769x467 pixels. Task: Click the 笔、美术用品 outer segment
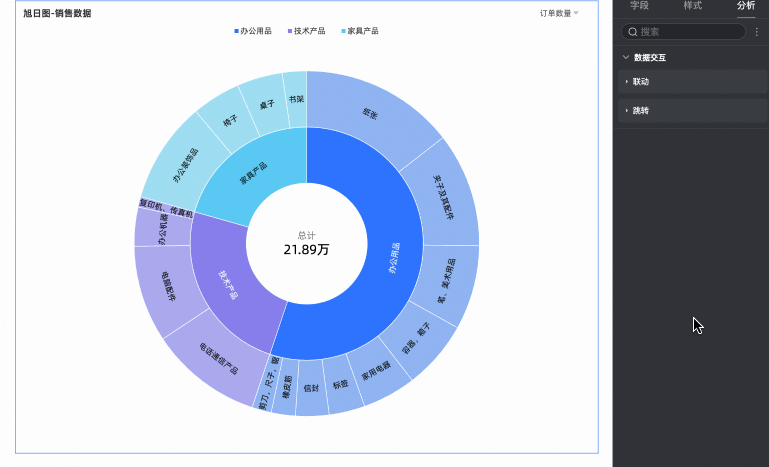pyautogui.click(x=446, y=281)
